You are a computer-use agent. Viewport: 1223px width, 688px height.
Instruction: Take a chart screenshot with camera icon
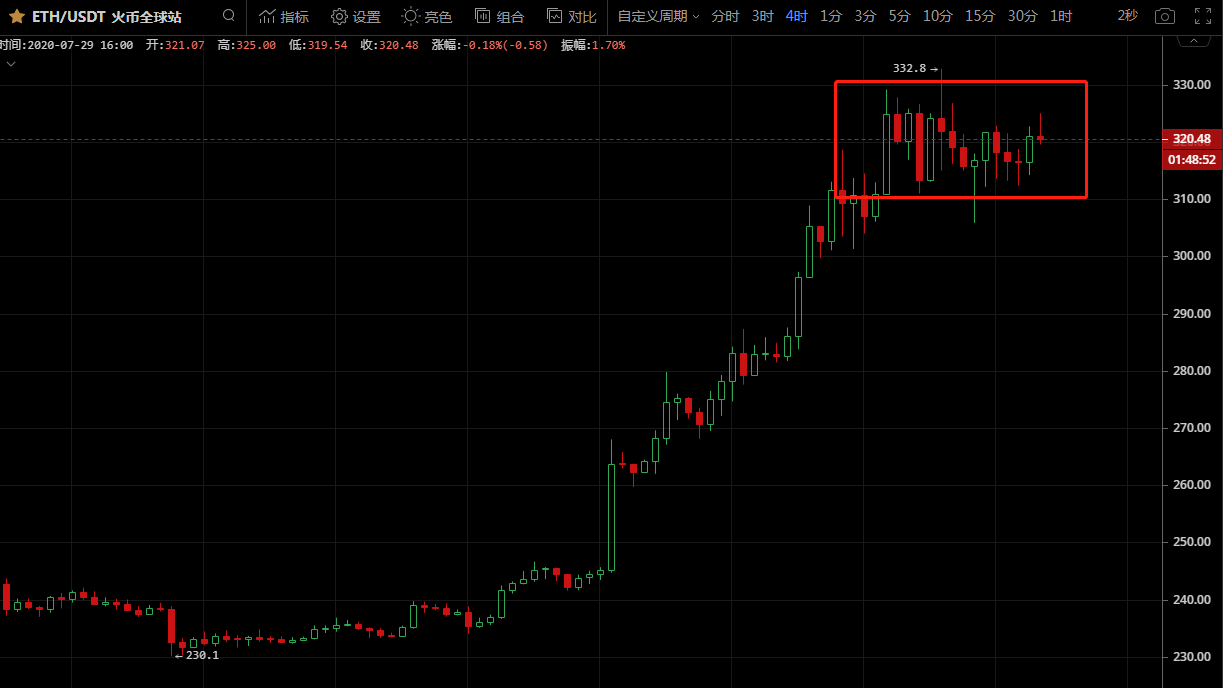(x=1164, y=17)
